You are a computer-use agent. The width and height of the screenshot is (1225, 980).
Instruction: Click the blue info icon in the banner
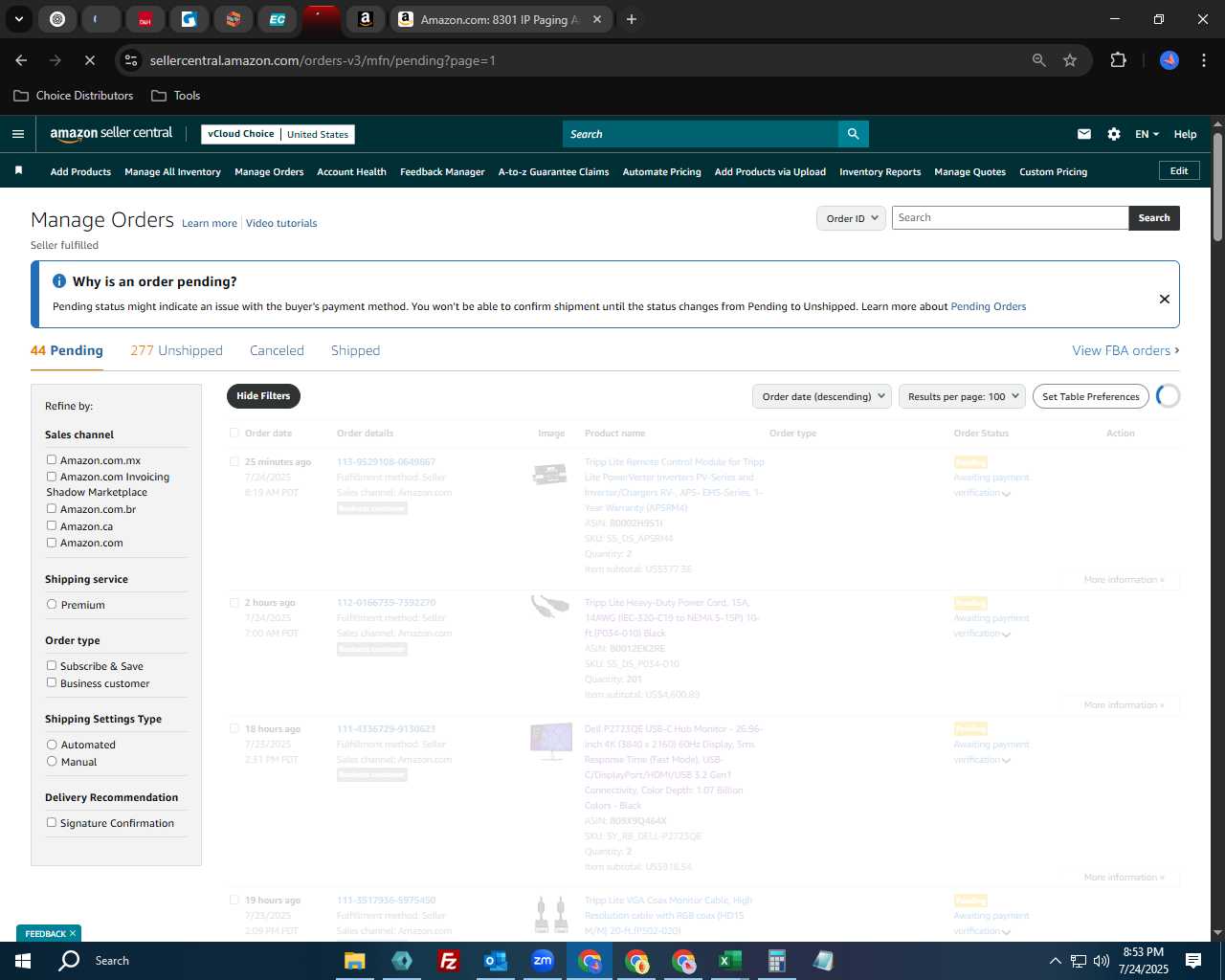tap(59, 281)
